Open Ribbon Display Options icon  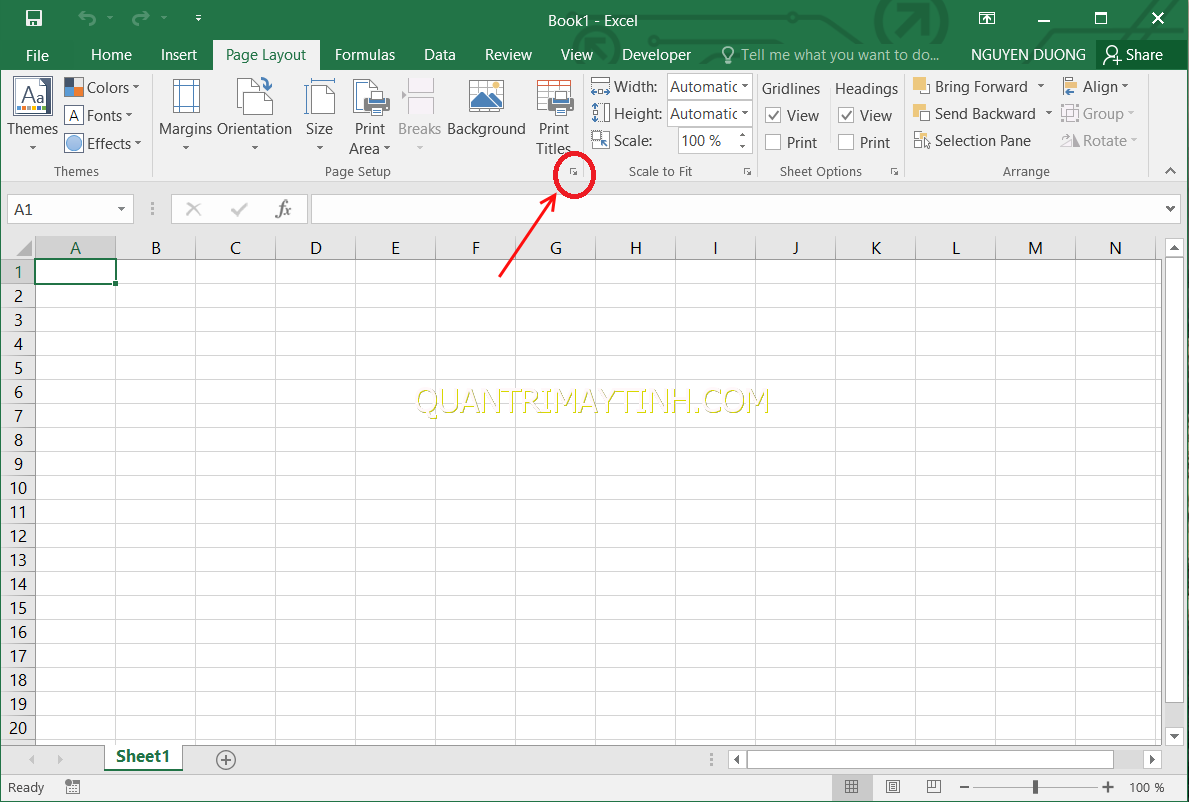(x=987, y=18)
